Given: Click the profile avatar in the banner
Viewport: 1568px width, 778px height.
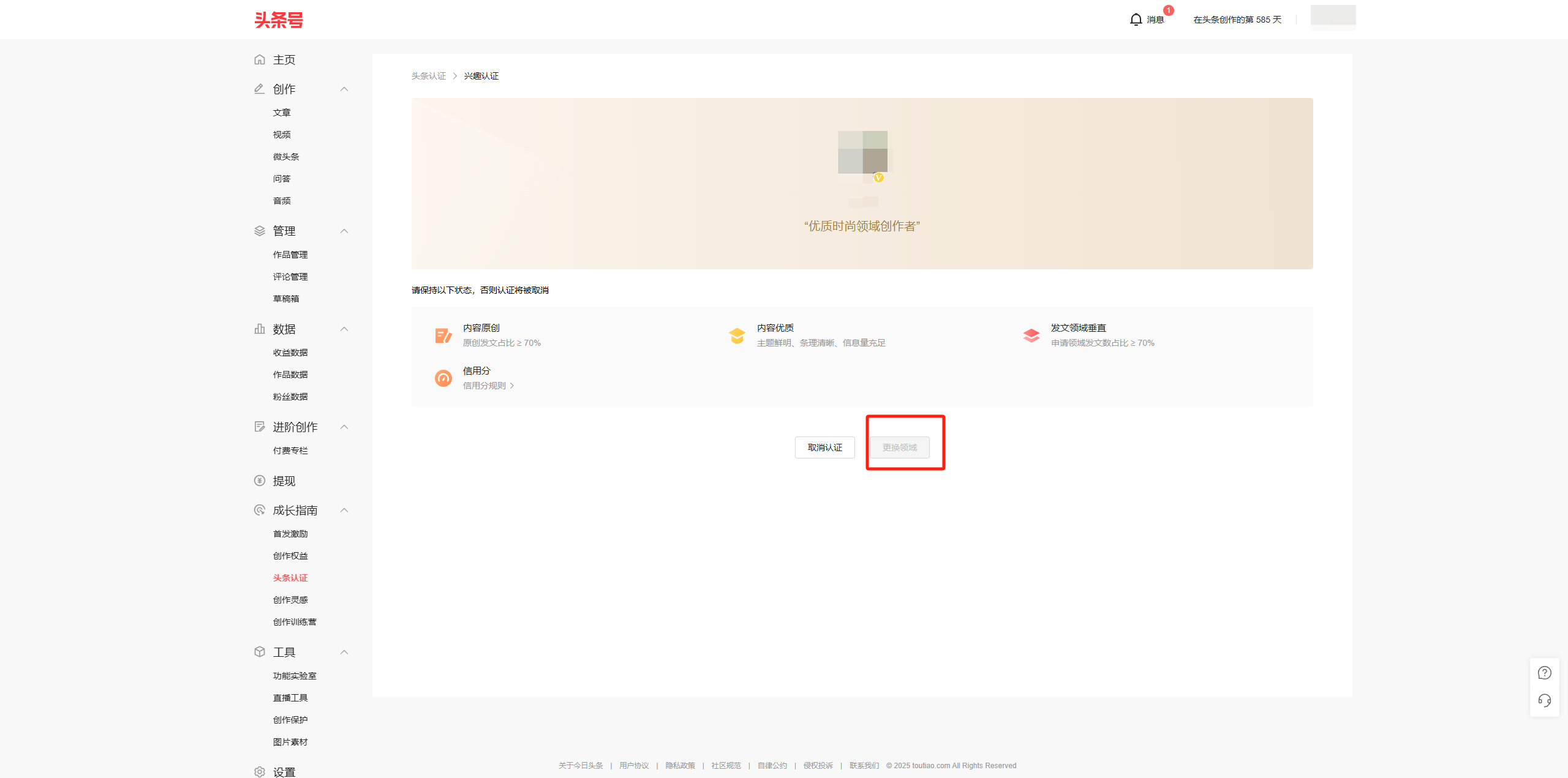Looking at the screenshot, I should 862,155.
